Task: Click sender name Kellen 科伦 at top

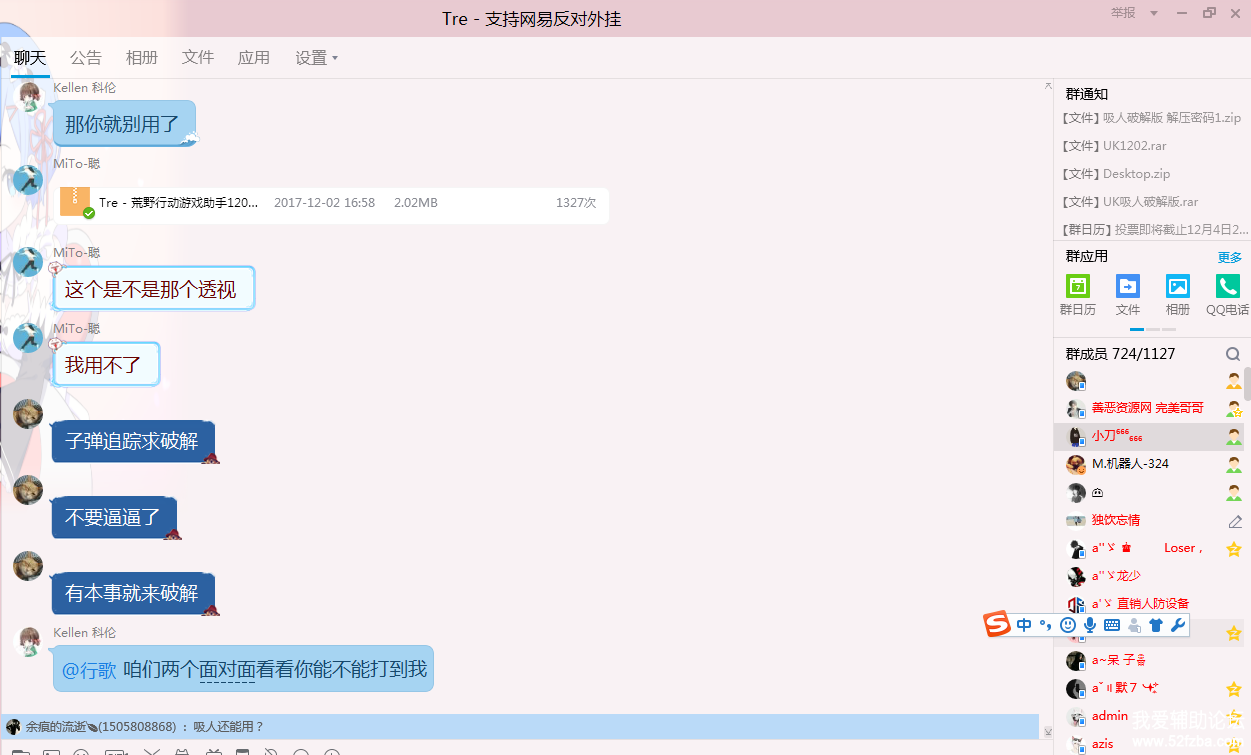Action: [84, 88]
